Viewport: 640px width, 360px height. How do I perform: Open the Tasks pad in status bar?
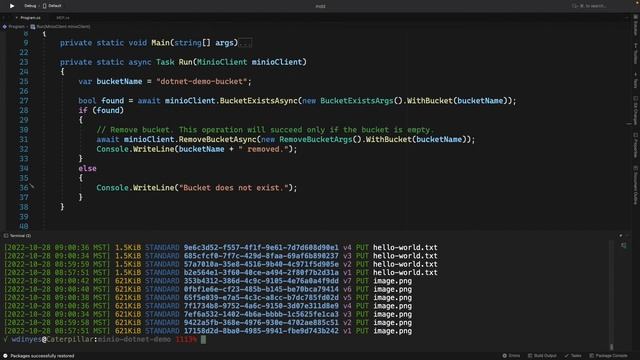pos(573,356)
